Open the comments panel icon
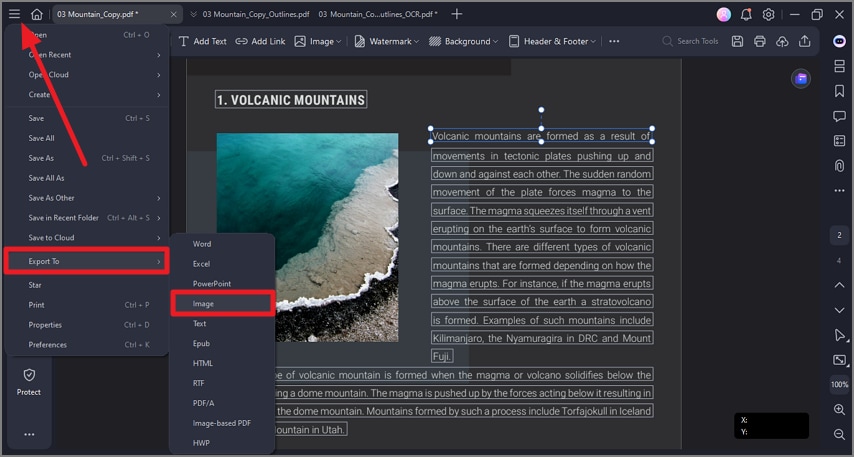 tap(839, 116)
